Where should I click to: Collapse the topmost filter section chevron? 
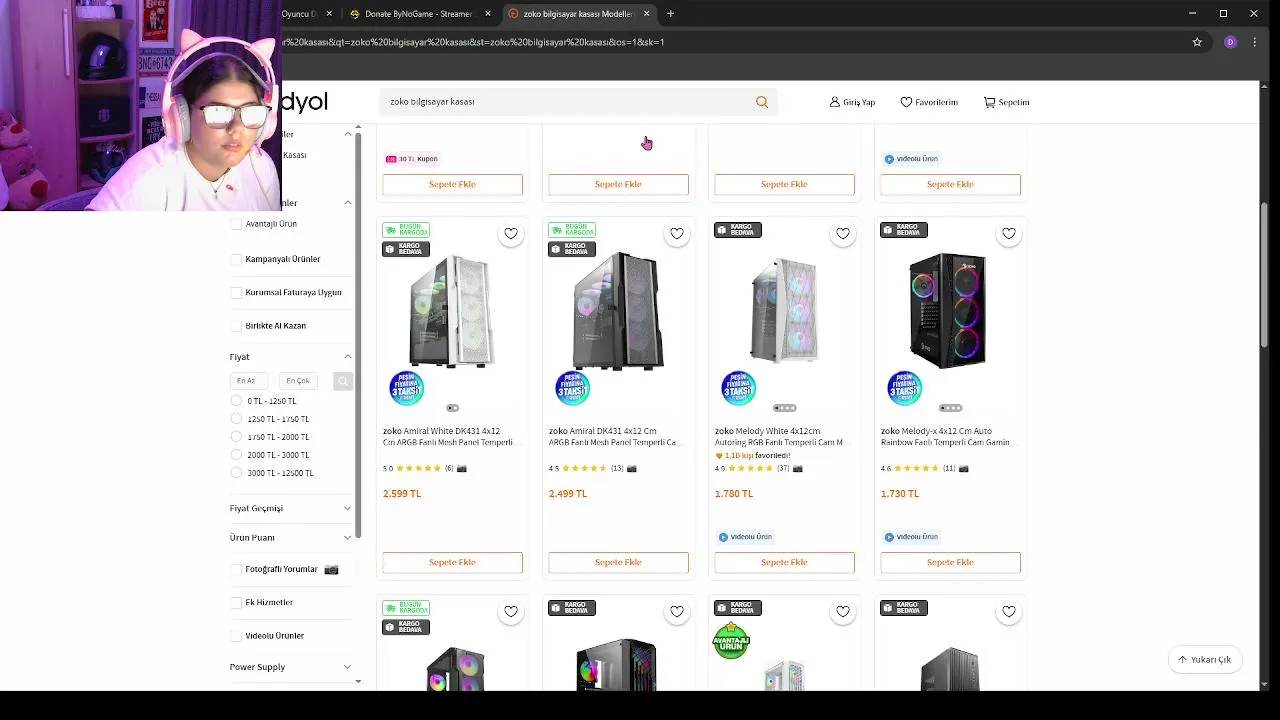click(347, 134)
